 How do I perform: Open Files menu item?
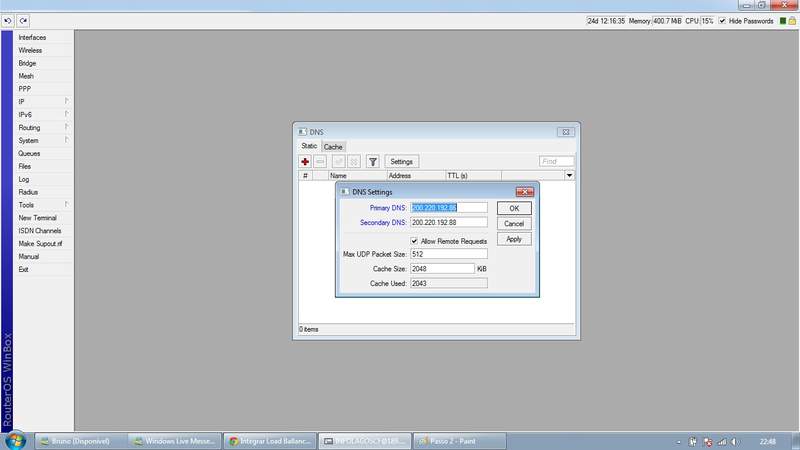(x=24, y=166)
